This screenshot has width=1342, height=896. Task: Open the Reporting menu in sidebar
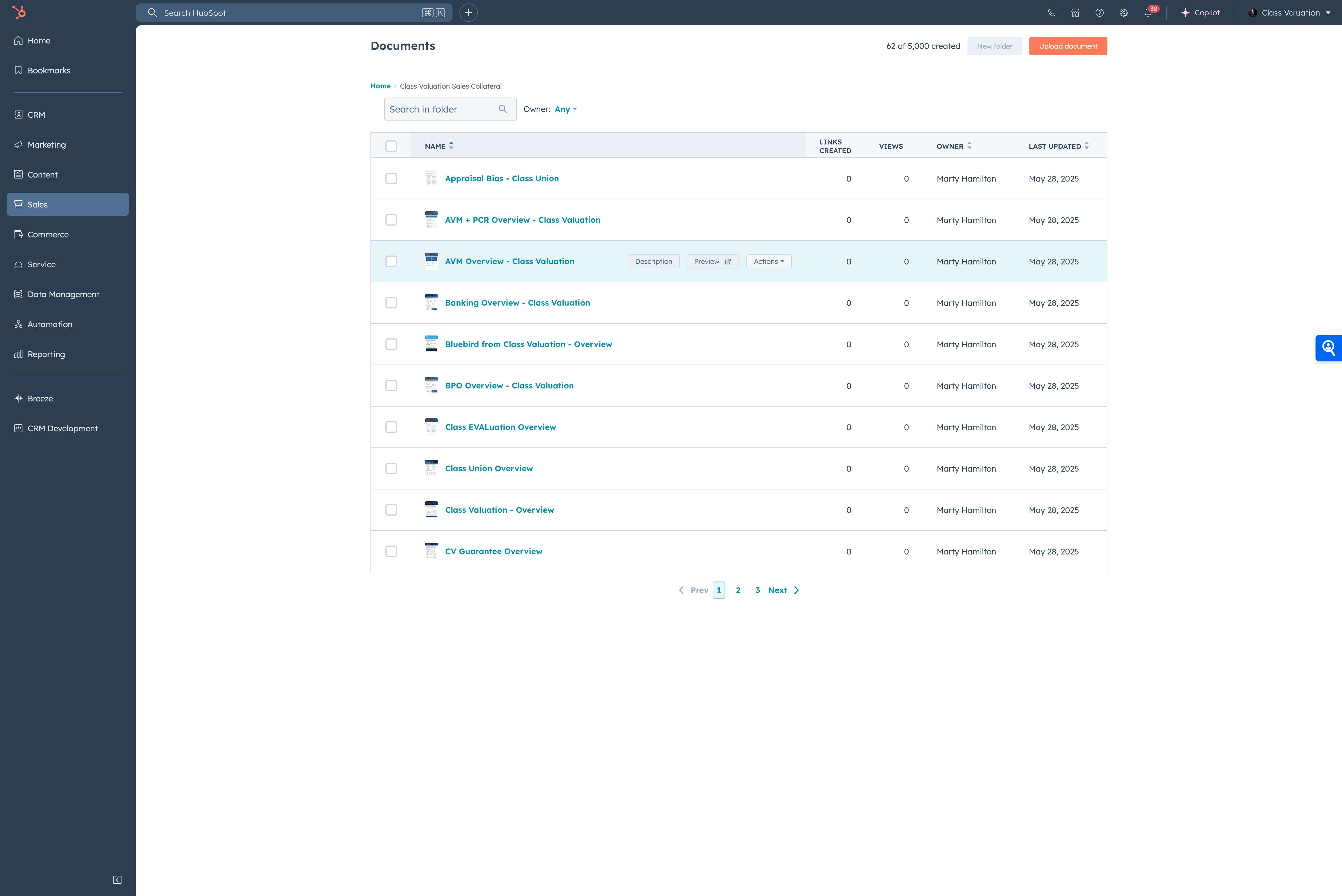[46, 354]
